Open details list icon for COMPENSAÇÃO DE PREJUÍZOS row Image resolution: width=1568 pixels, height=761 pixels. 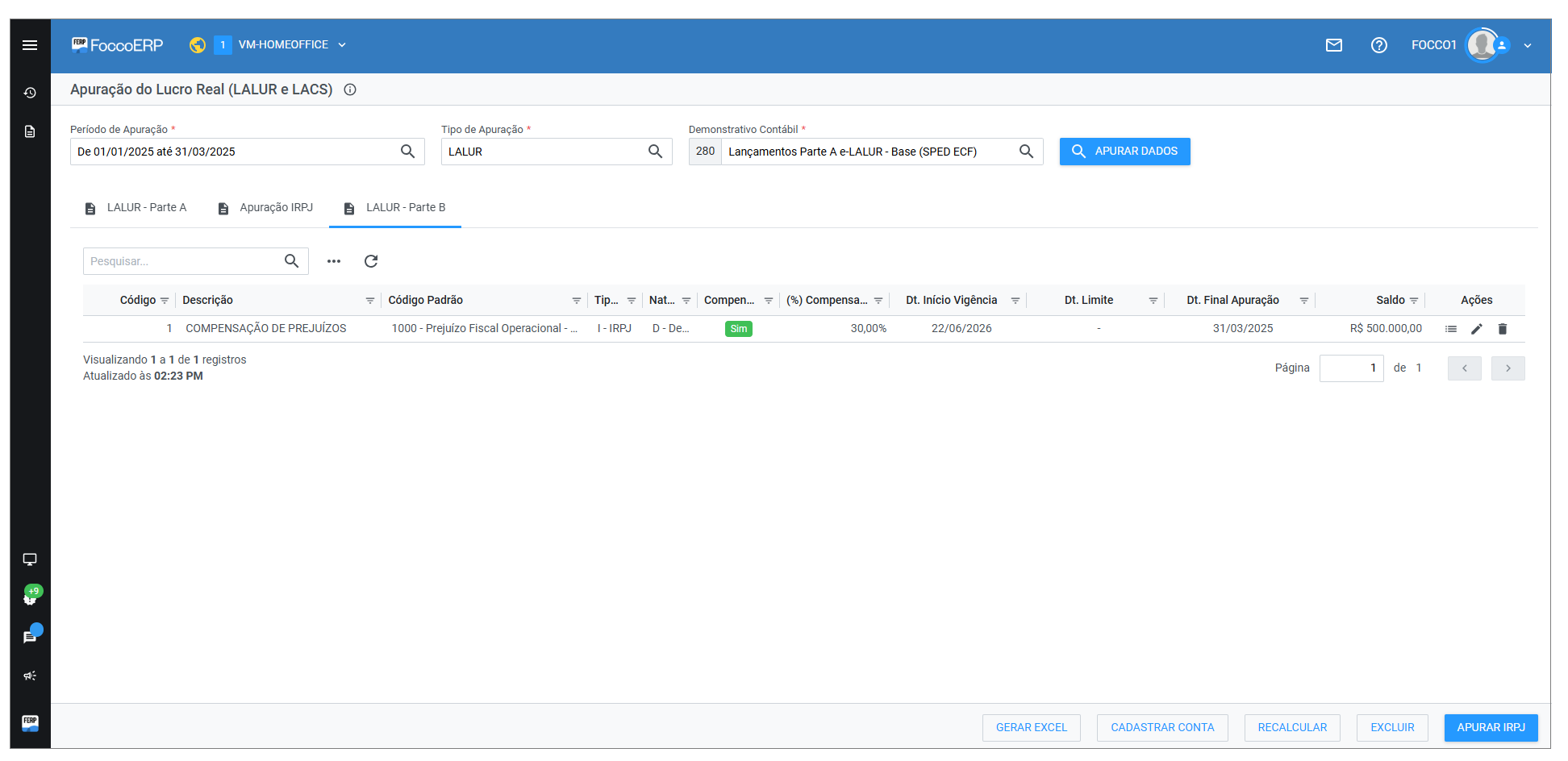coord(1451,329)
